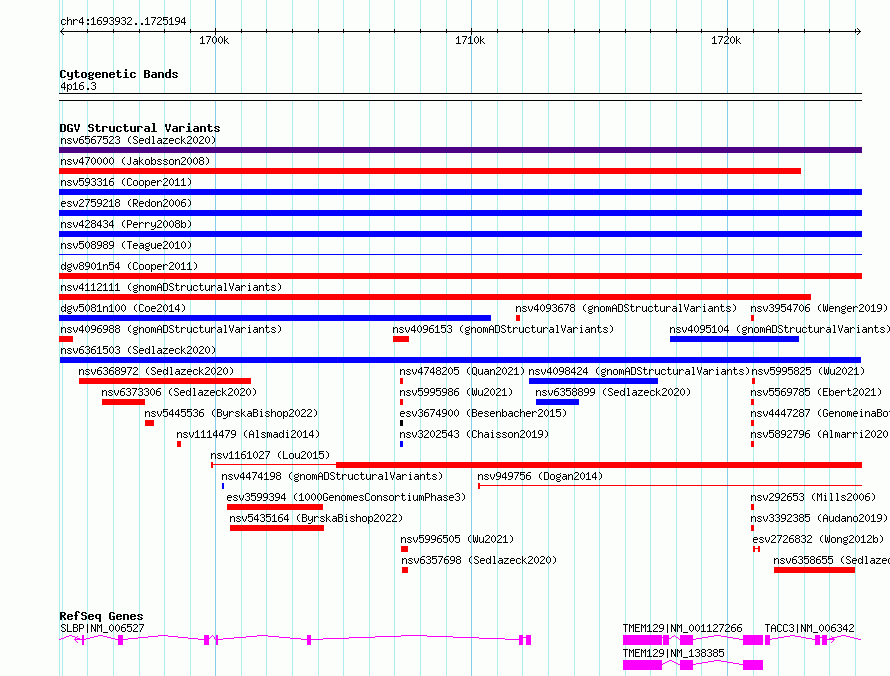Click nsv428434 (Perry2008b) variant label
The image size is (890, 676).
[x=126, y=224]
